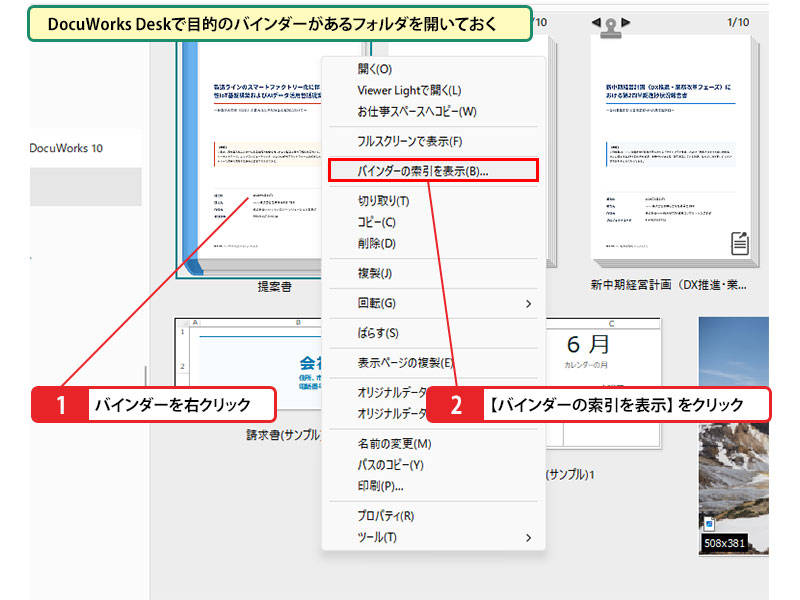Click the small file badge on the photo
Image resolution: width=800 pixels, height=600 pixels.
tap(709, 523)
